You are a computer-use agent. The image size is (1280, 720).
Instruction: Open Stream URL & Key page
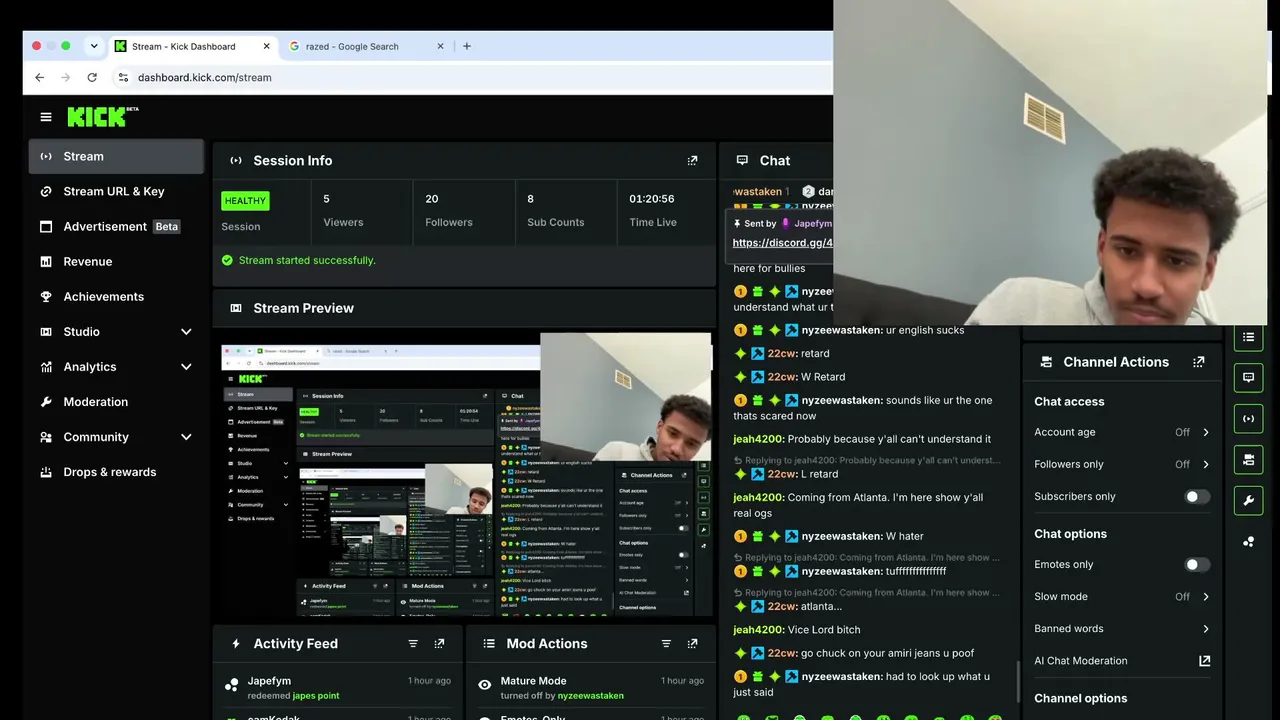tap(116, 192)
